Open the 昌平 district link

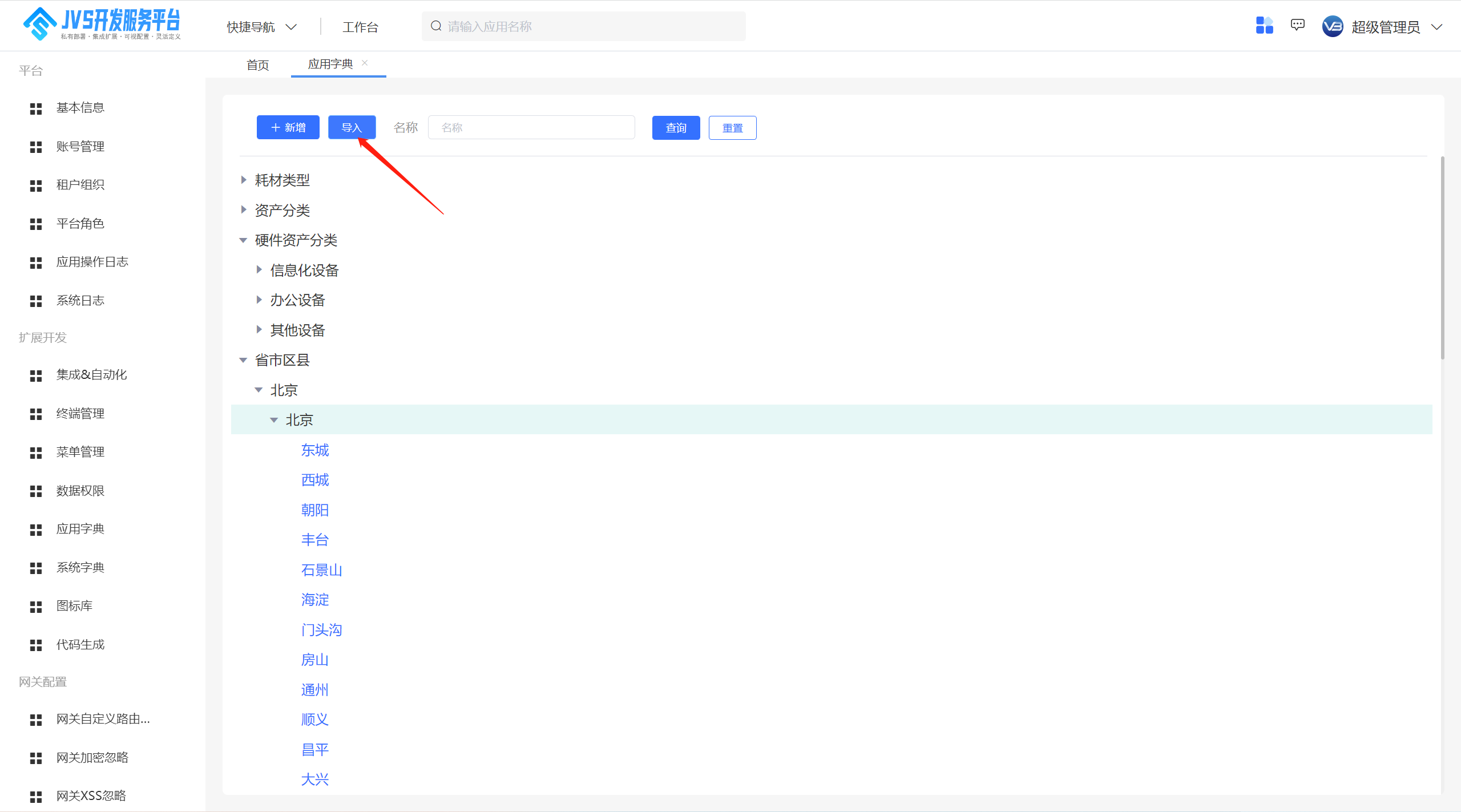pos(315,750)
